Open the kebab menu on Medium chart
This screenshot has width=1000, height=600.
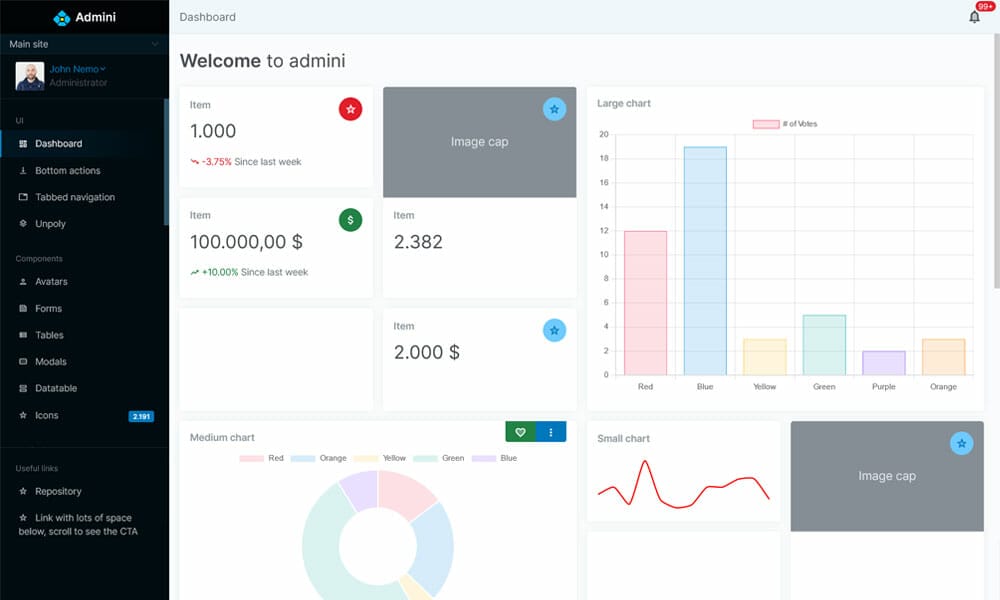551,432
